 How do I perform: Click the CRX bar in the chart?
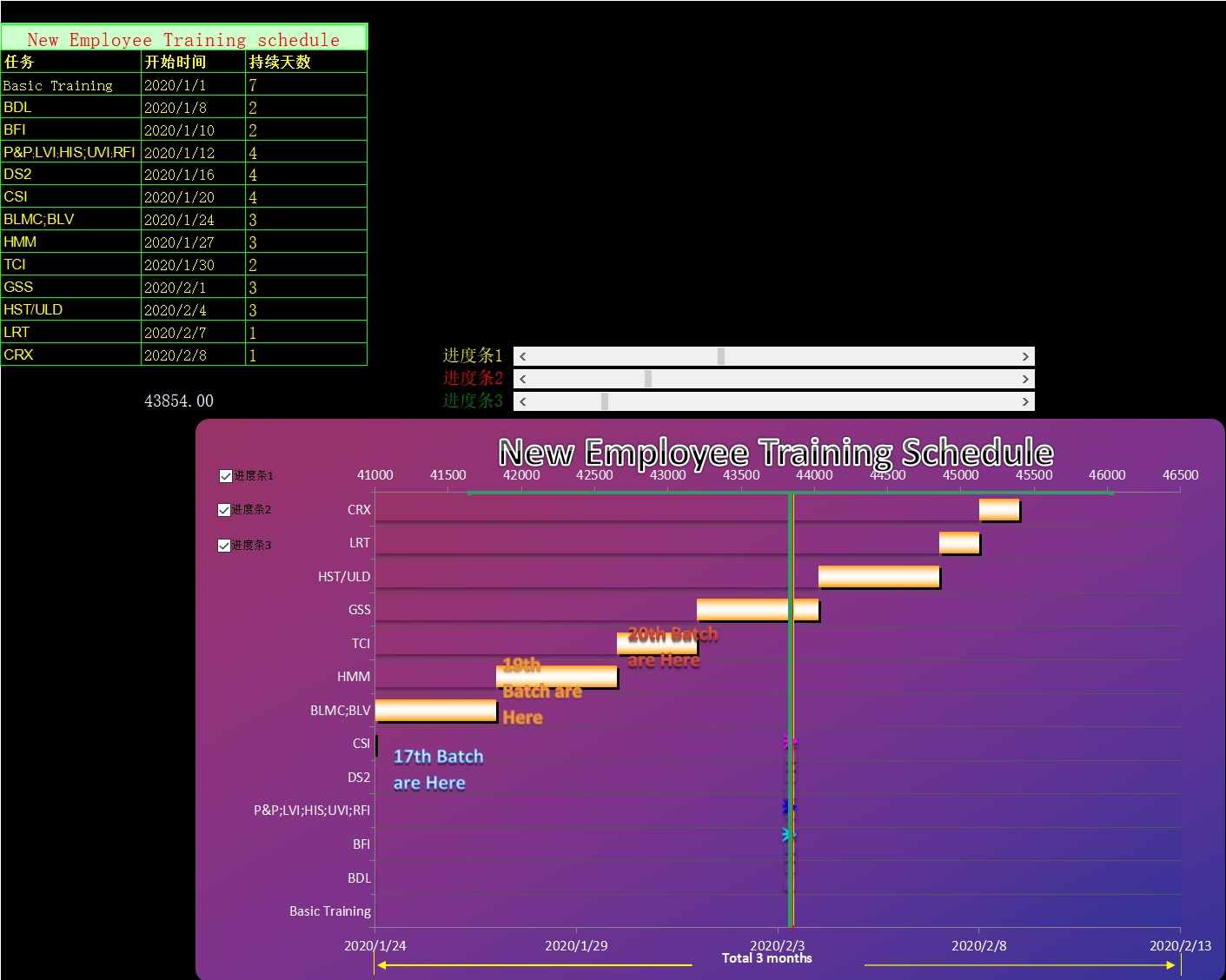click(998, 510)
